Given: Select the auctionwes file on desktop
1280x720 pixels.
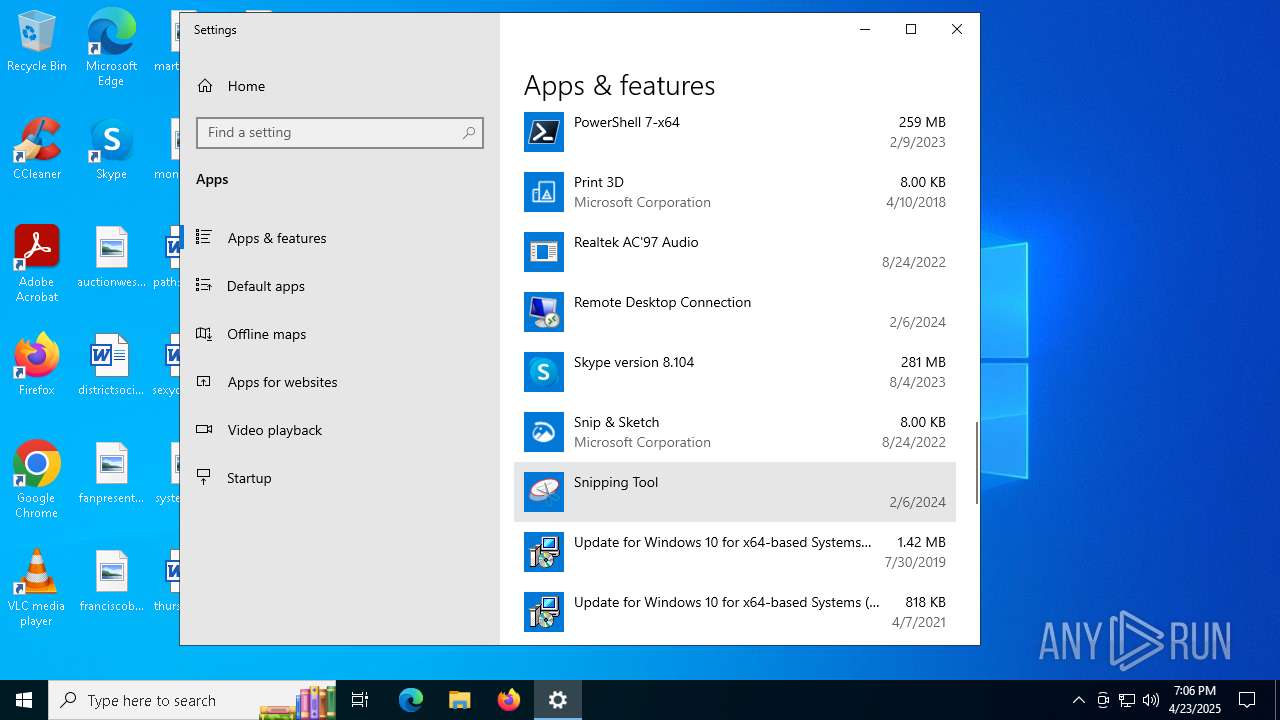Looking at the screenshot, I should (111, 257).
